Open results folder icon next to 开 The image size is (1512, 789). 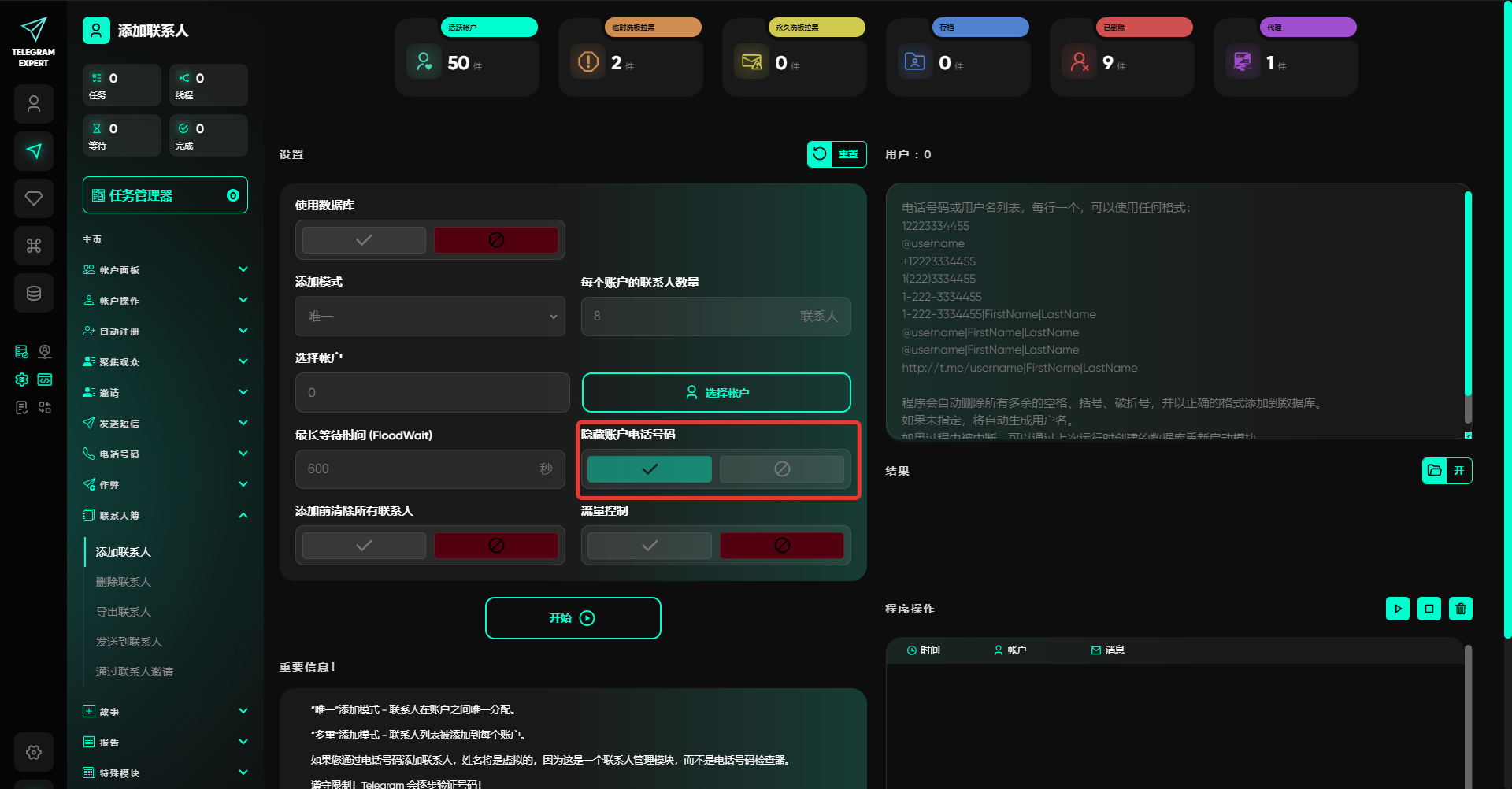tap(1435, 471)
